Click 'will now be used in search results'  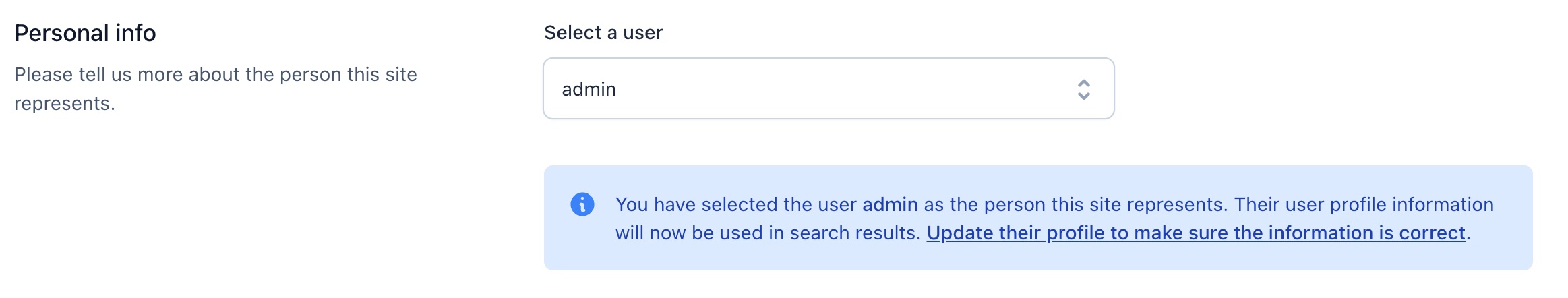768,233
